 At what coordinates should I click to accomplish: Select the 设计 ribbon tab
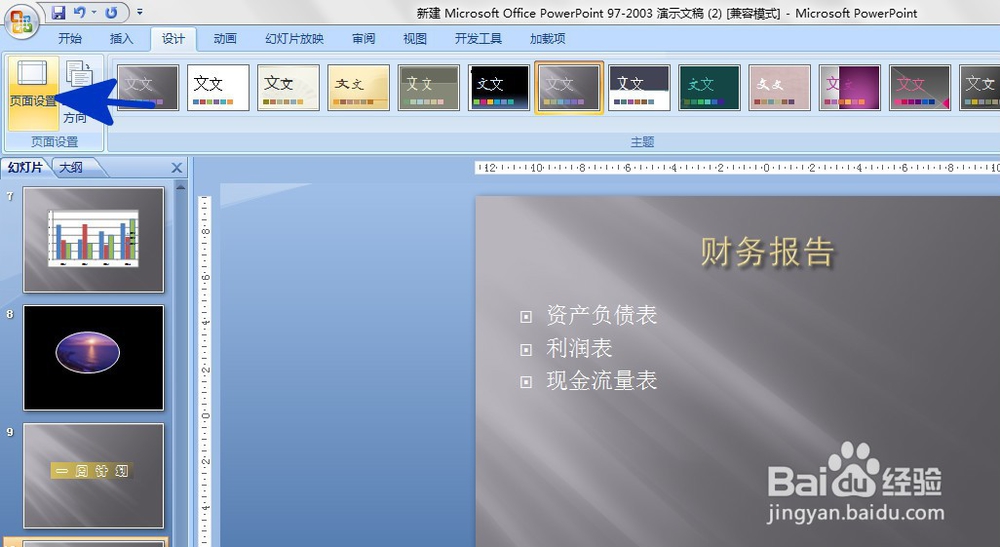click(x=173, y=39)
